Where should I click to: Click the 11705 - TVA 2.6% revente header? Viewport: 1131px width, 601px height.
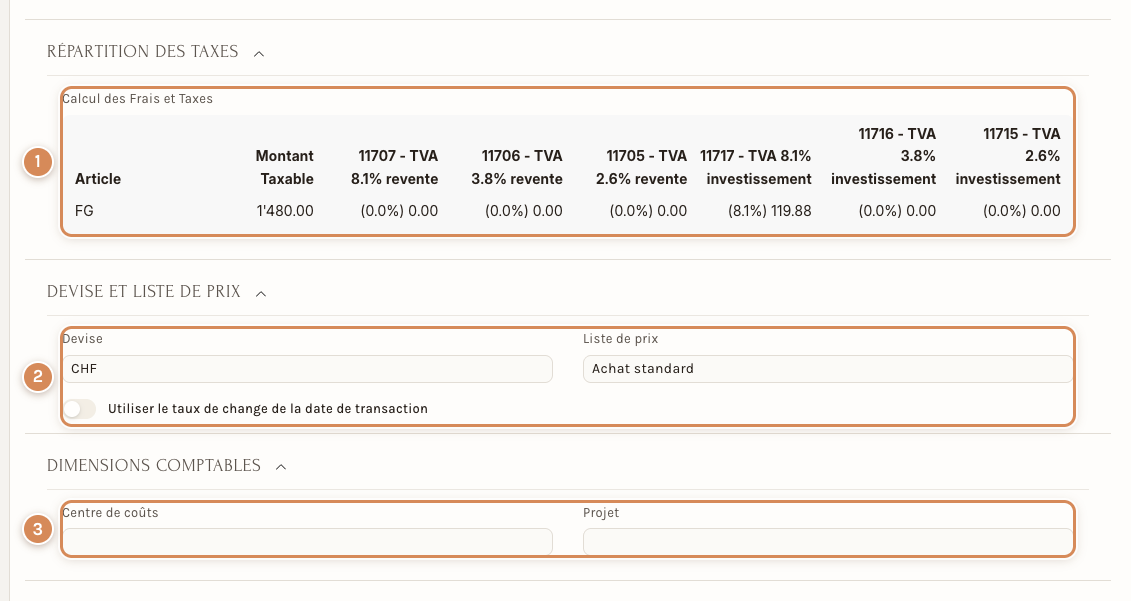coord(641,167)
